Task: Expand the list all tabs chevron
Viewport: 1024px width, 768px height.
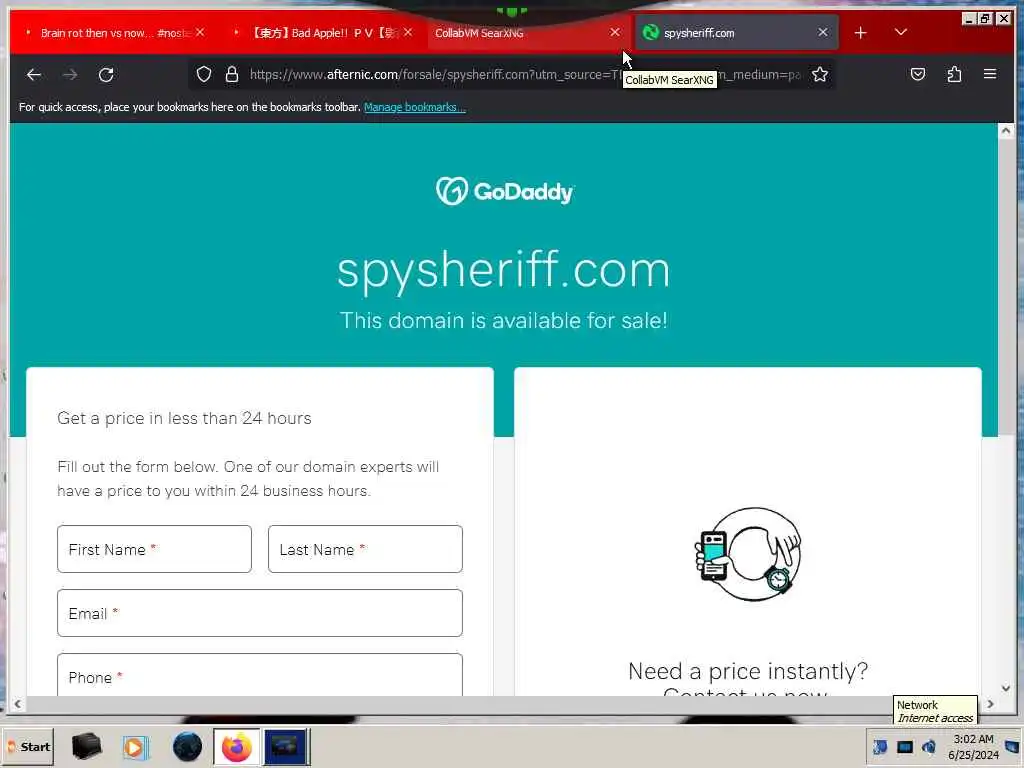Action: [x=901, y=32]
